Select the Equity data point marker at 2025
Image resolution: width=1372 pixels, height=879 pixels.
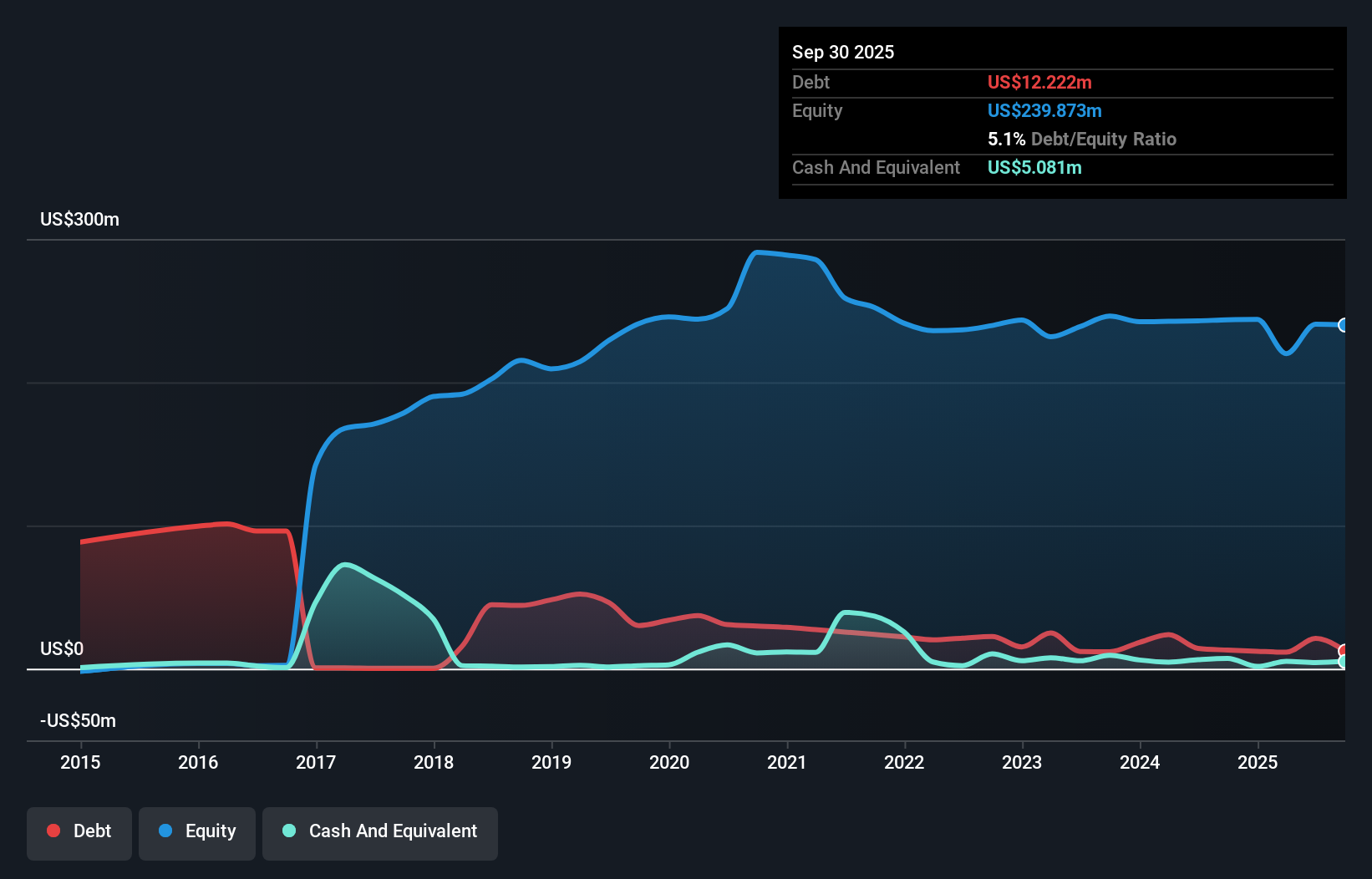click(1342, 325)
